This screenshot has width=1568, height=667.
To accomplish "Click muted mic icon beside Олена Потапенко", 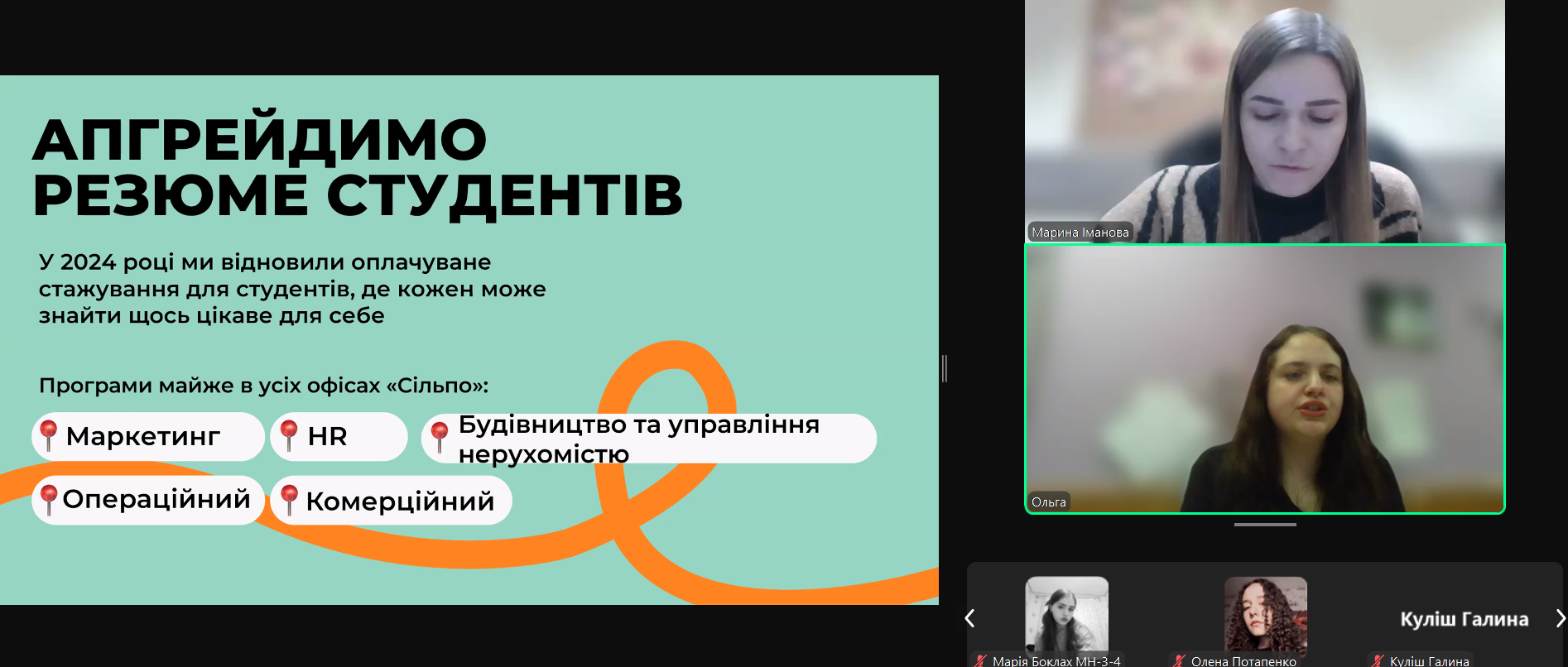I will tap(1180, 660).
